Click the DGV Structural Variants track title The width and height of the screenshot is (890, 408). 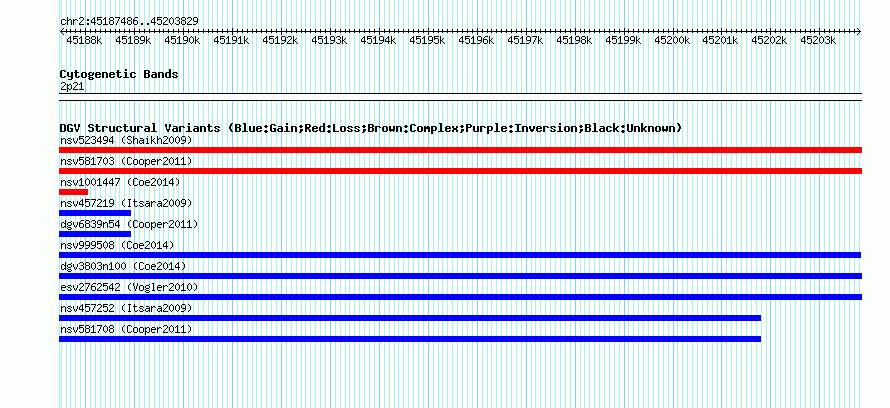(x=371, y=128)
